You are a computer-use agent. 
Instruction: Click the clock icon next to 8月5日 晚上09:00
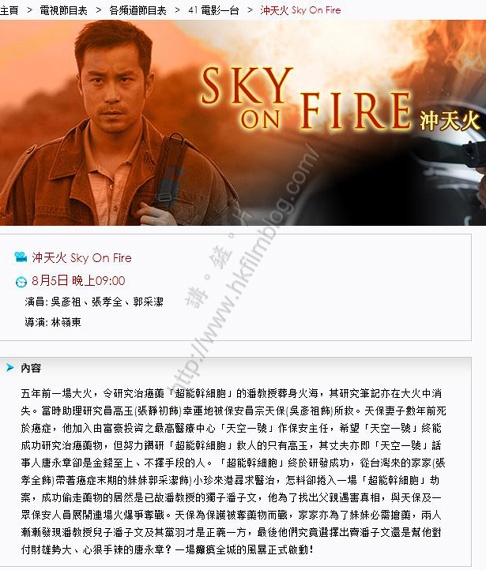pos(21,282)
